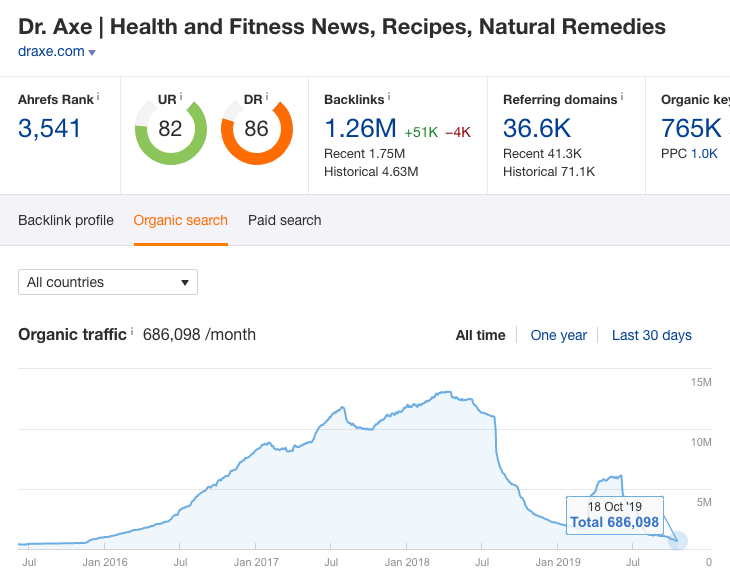
Task: Click the green UR 82 gauge
Action: (x=171, y=131)
